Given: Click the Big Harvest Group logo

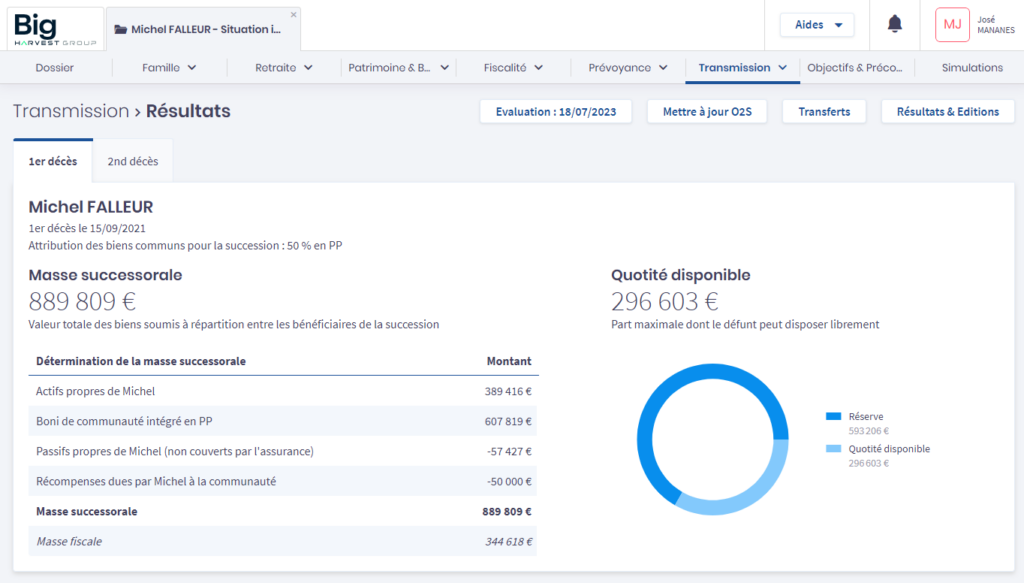Looking at the screenshot, I should (55, 28).
